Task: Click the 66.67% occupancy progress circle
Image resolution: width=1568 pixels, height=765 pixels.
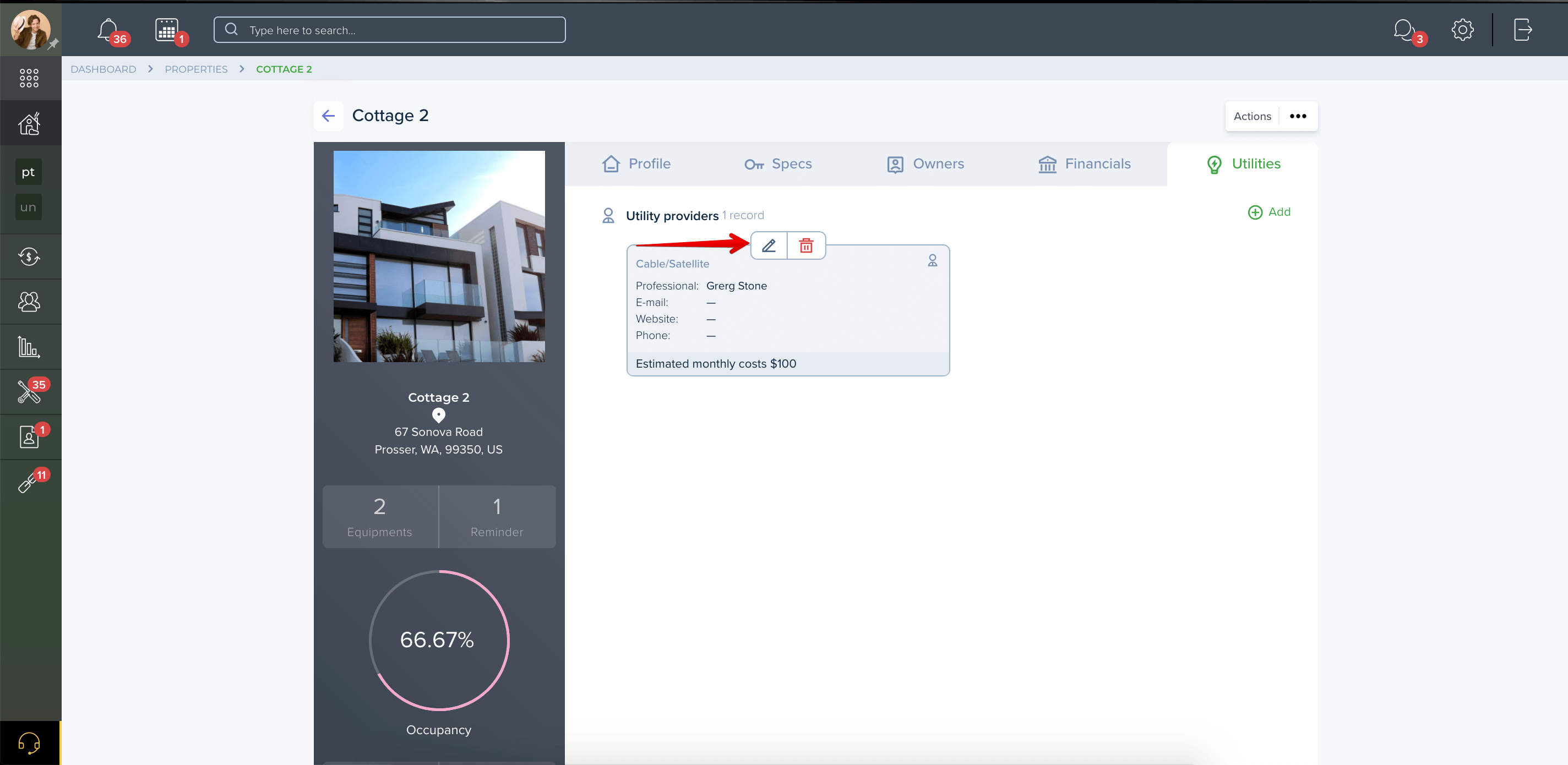Action: 439,640
